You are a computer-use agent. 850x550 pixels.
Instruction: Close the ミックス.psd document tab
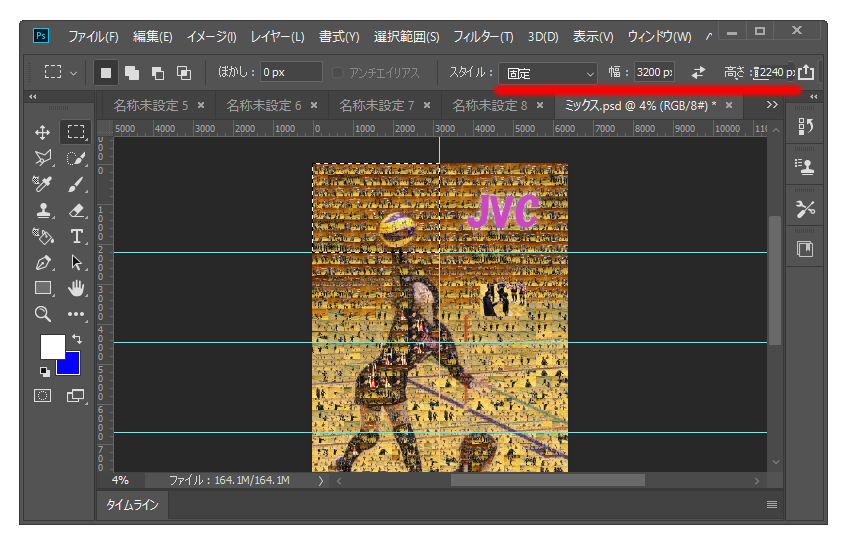729,106
